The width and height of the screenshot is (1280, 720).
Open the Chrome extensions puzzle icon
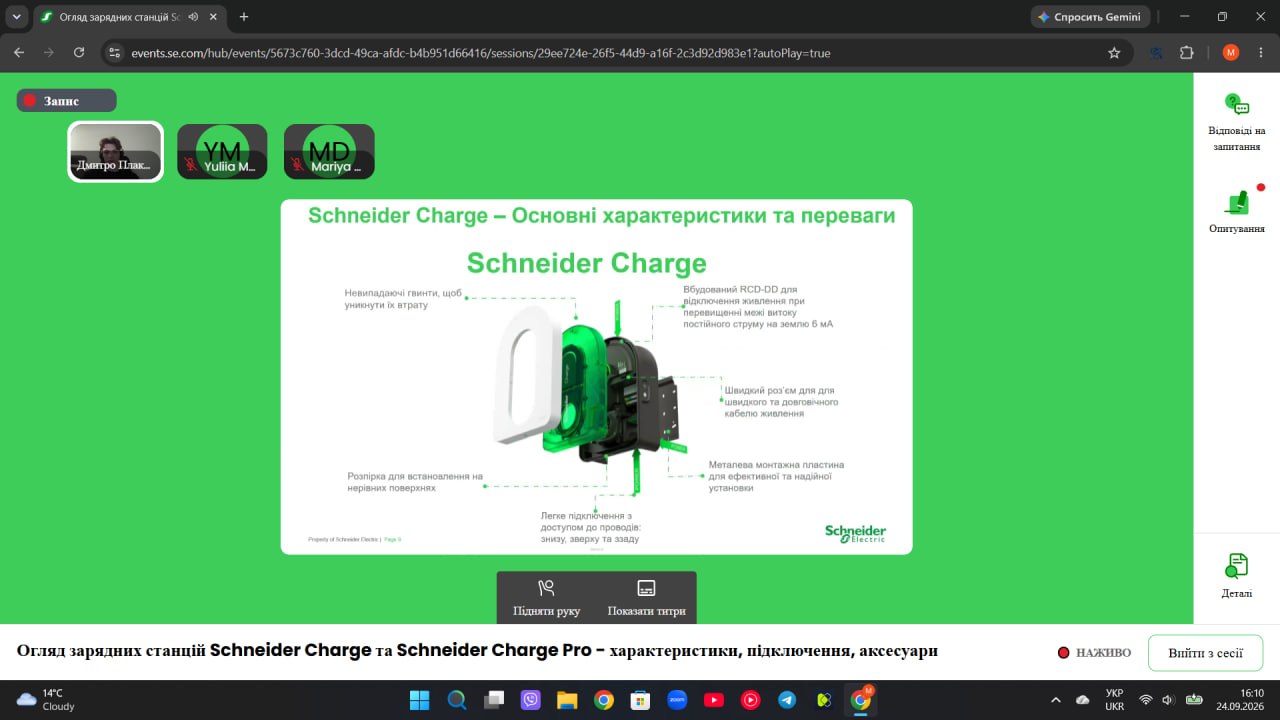pyautogui.click(x=1187, y=53)
